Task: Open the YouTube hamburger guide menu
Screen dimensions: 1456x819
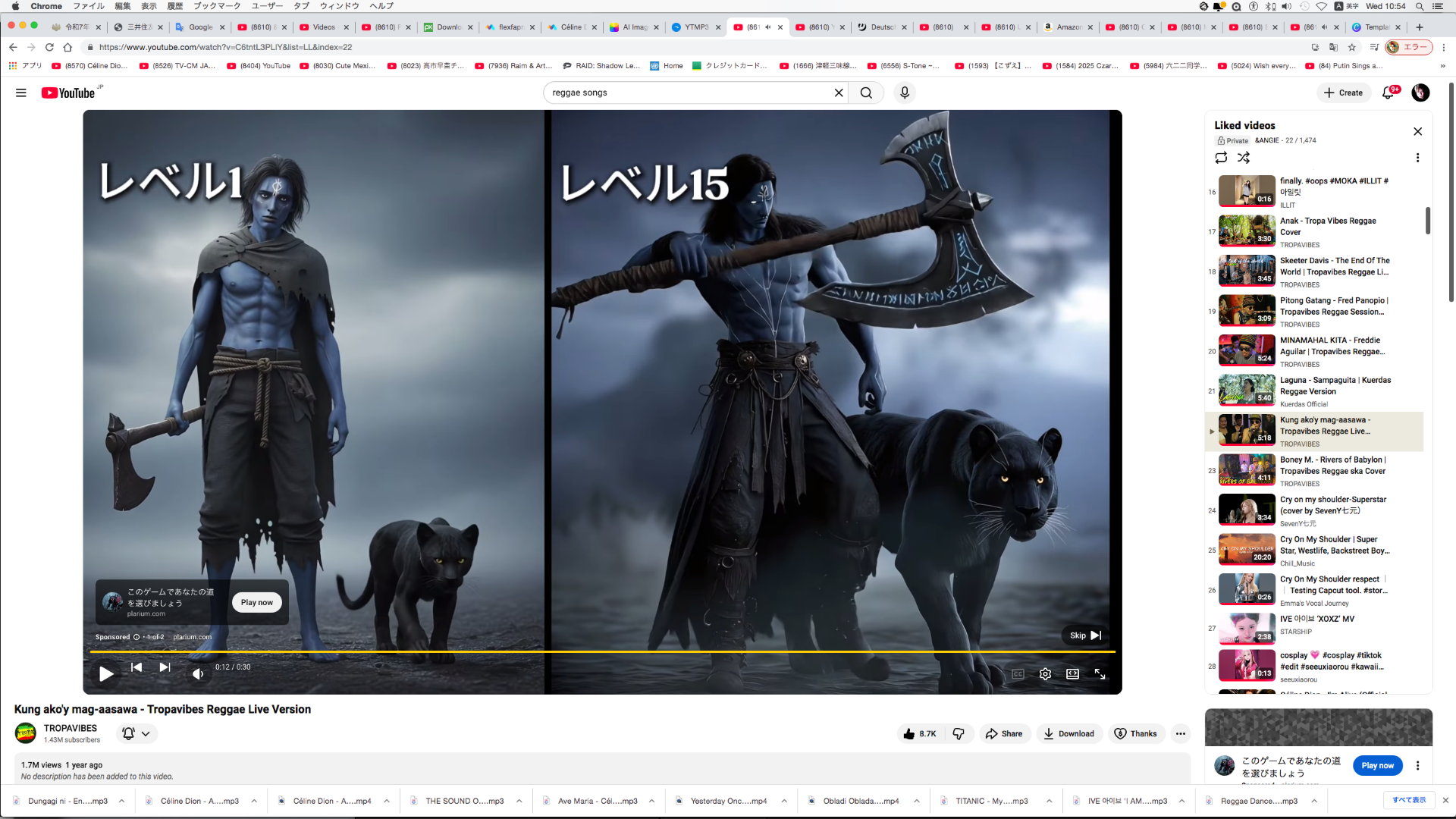Action: tap(21, 93)
